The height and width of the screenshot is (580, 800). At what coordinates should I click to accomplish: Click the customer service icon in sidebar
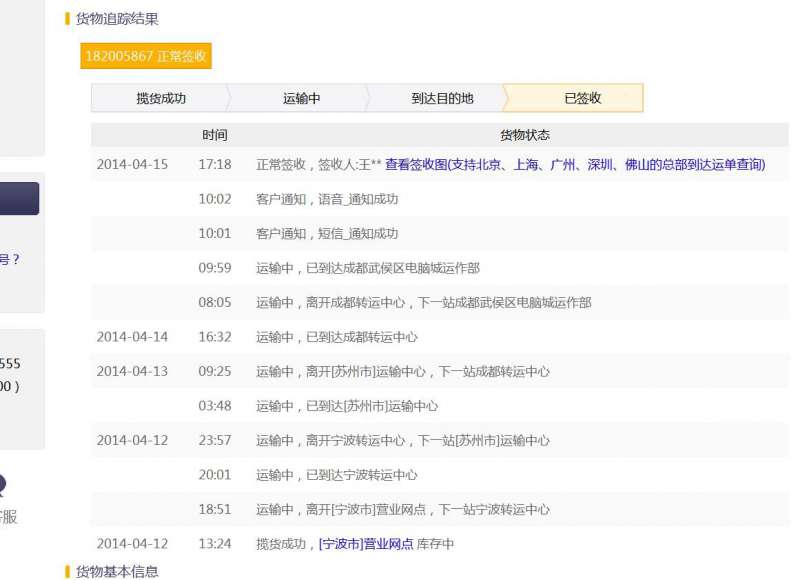(x=3, y=487)
